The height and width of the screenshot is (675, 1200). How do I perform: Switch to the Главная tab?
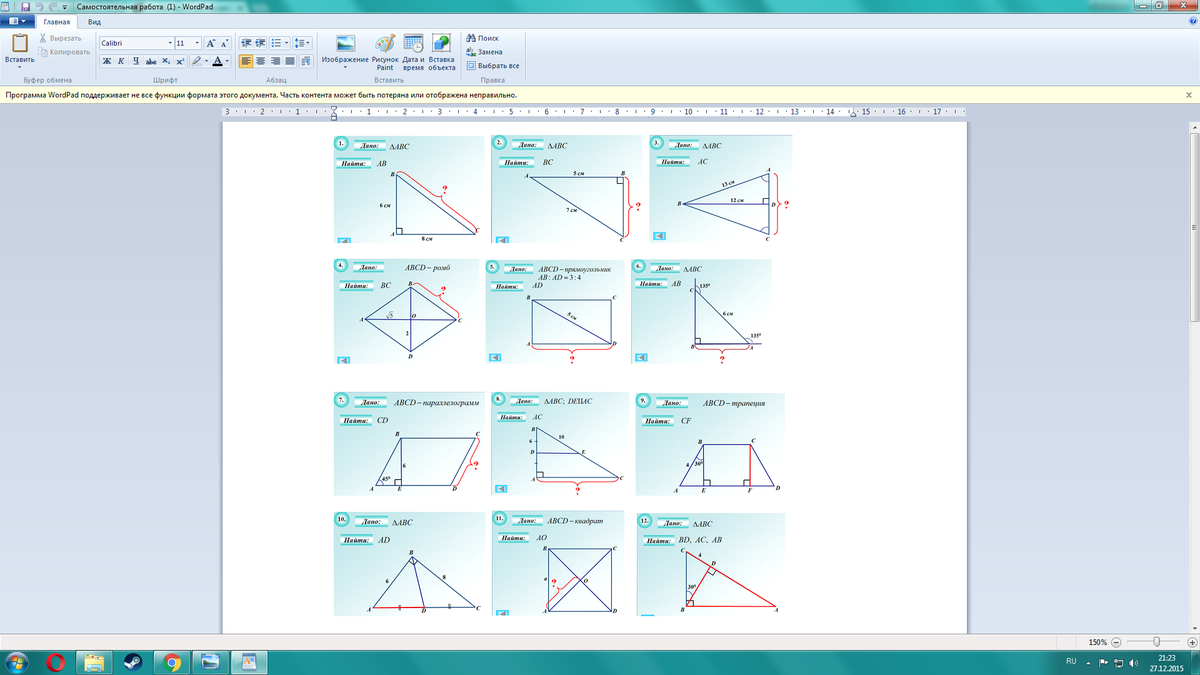click(x=56, y=21)
